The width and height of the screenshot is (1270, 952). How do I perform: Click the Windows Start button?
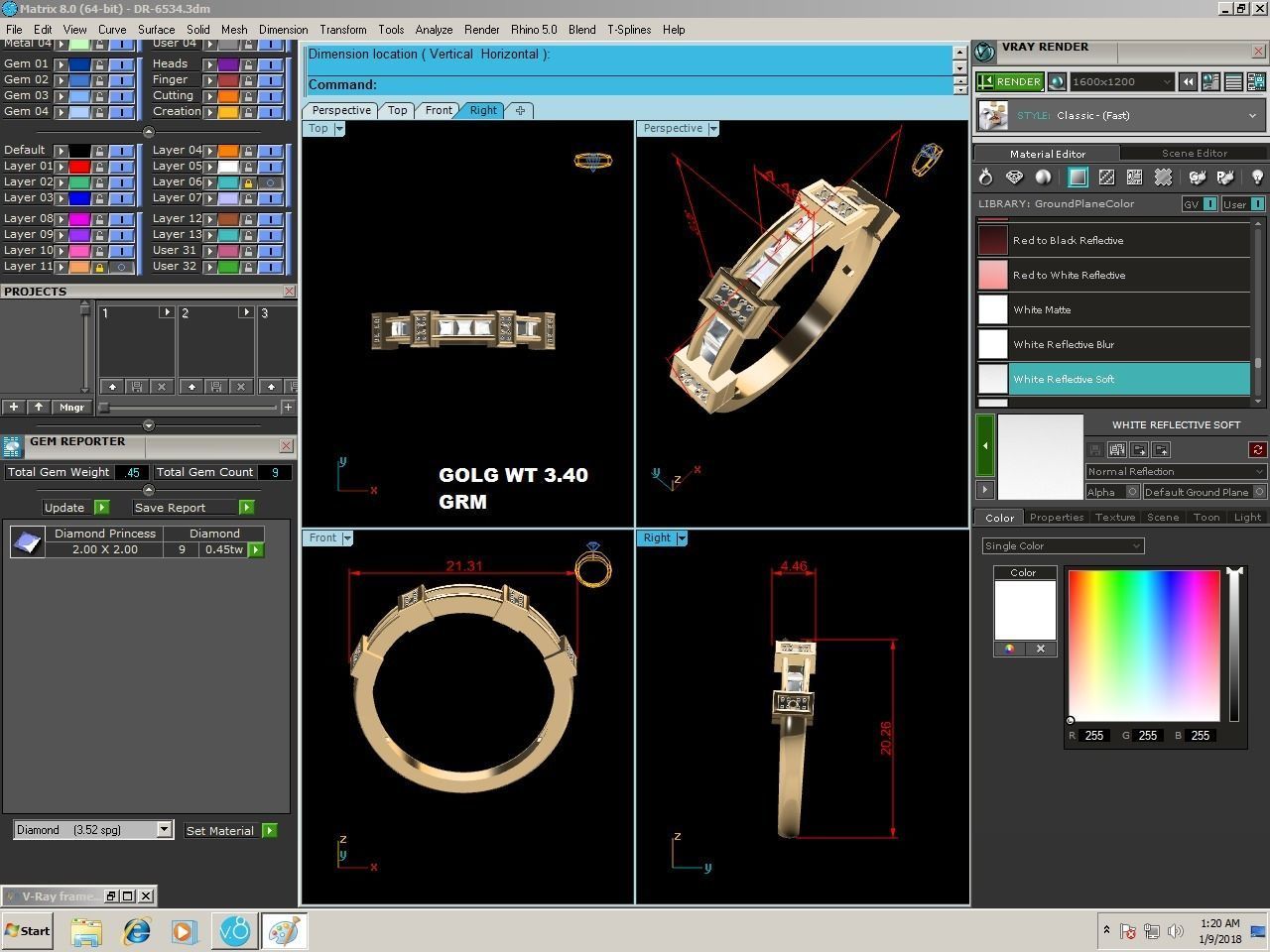click(x=28, y=931)
